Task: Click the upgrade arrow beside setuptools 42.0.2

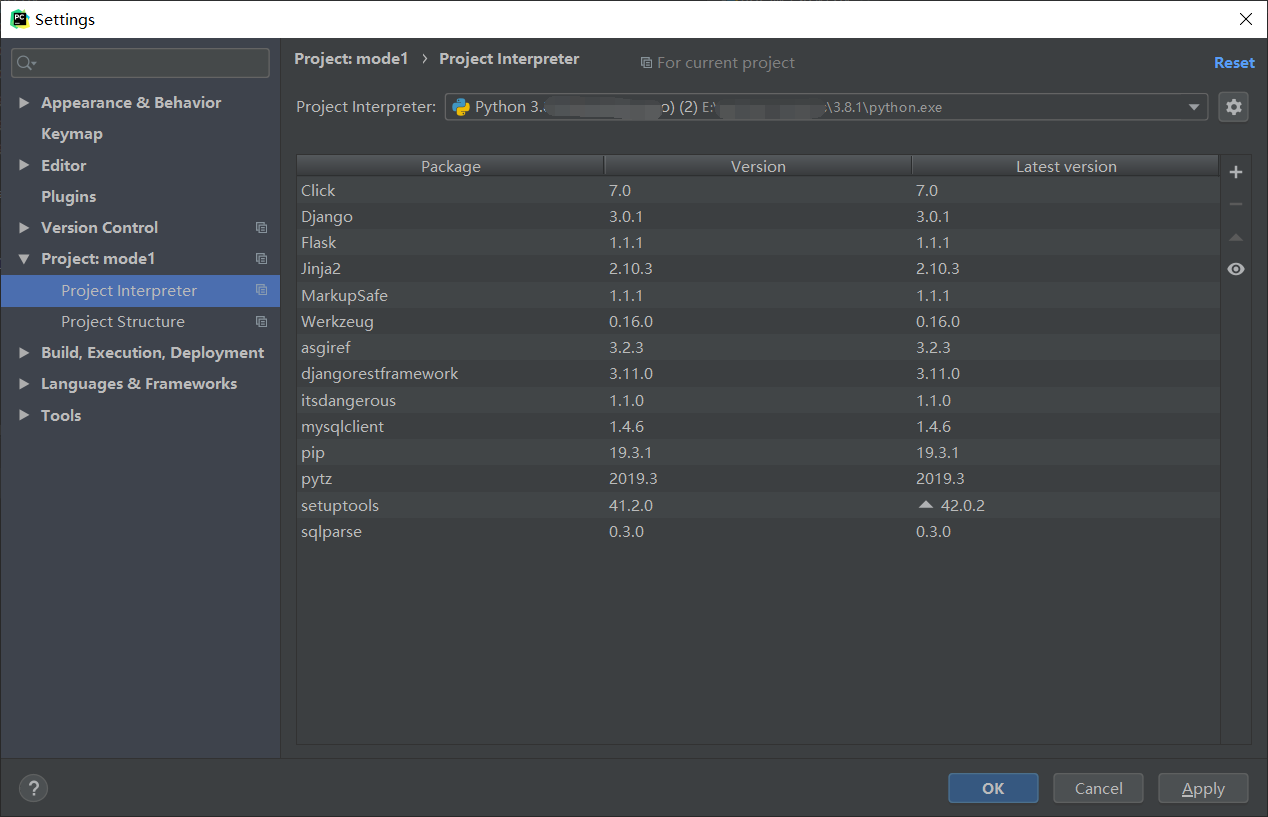Action: pyautogui.click(x=926, y=505)
